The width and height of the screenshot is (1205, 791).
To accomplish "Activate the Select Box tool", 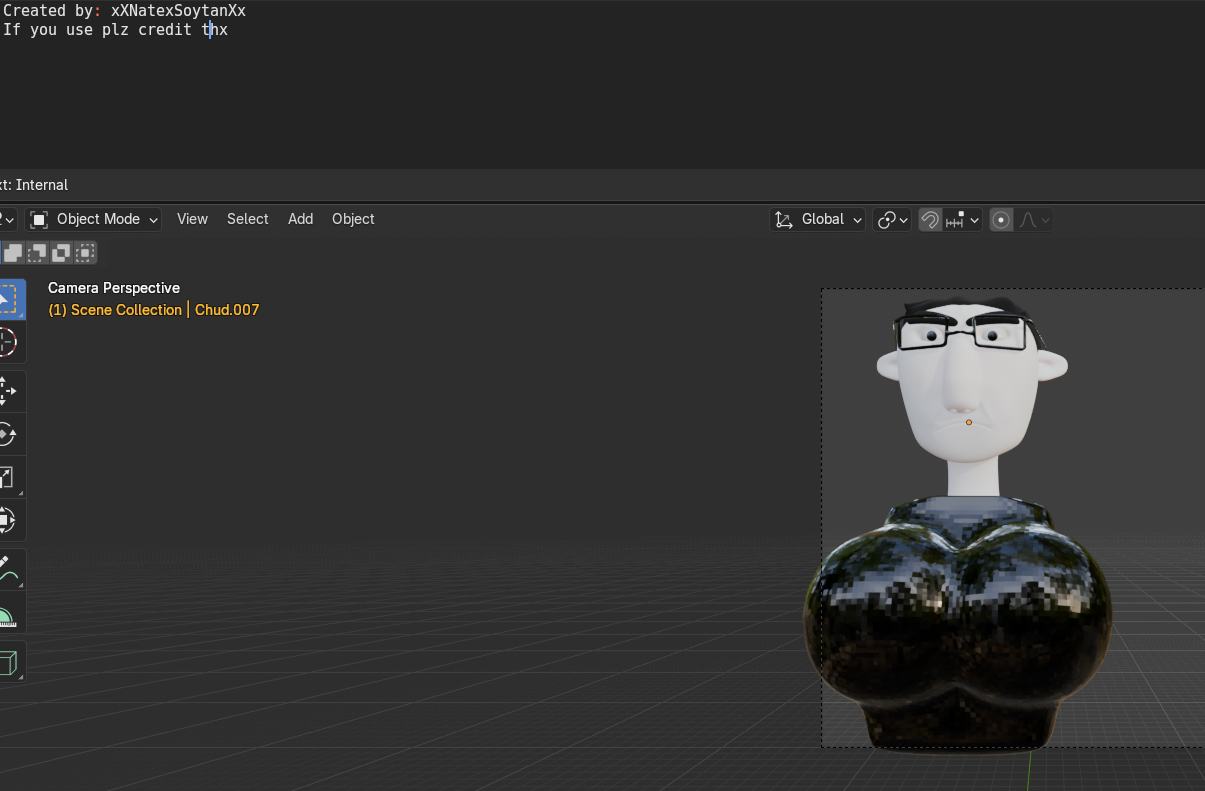I will [x=8, y=298].
